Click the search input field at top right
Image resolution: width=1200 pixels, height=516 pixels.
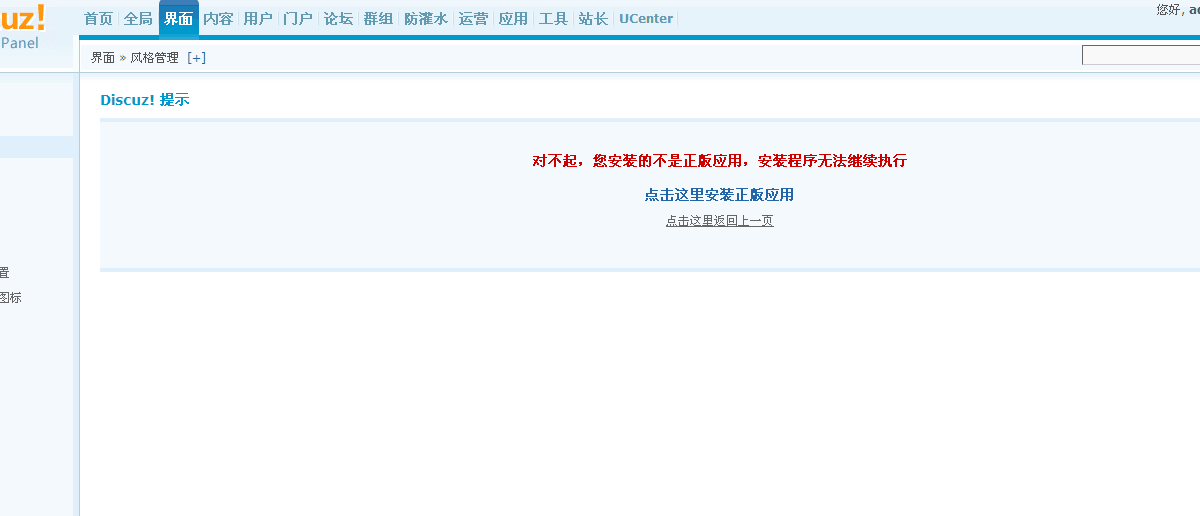[1140, 56]
